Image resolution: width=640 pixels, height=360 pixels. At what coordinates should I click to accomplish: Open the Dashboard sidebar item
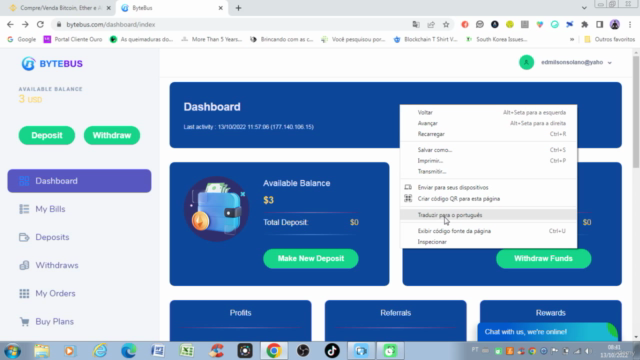click(x=79, y=181)
